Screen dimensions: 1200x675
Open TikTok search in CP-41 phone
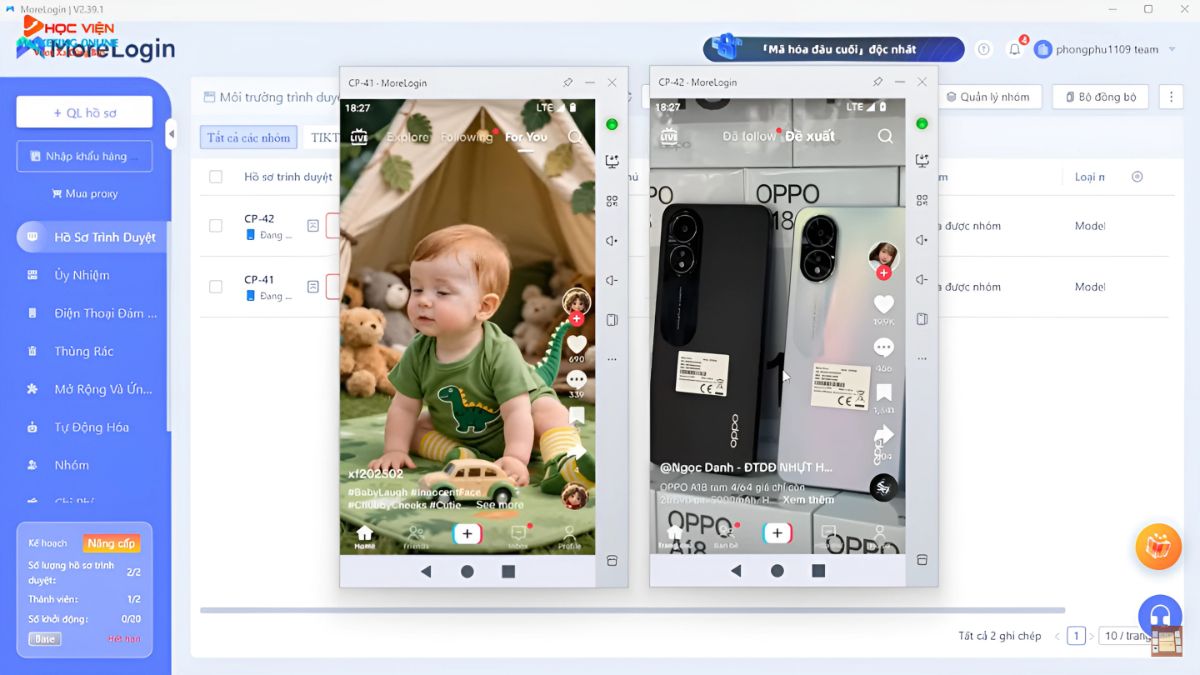pyautogui.click(x=575, y=137)
